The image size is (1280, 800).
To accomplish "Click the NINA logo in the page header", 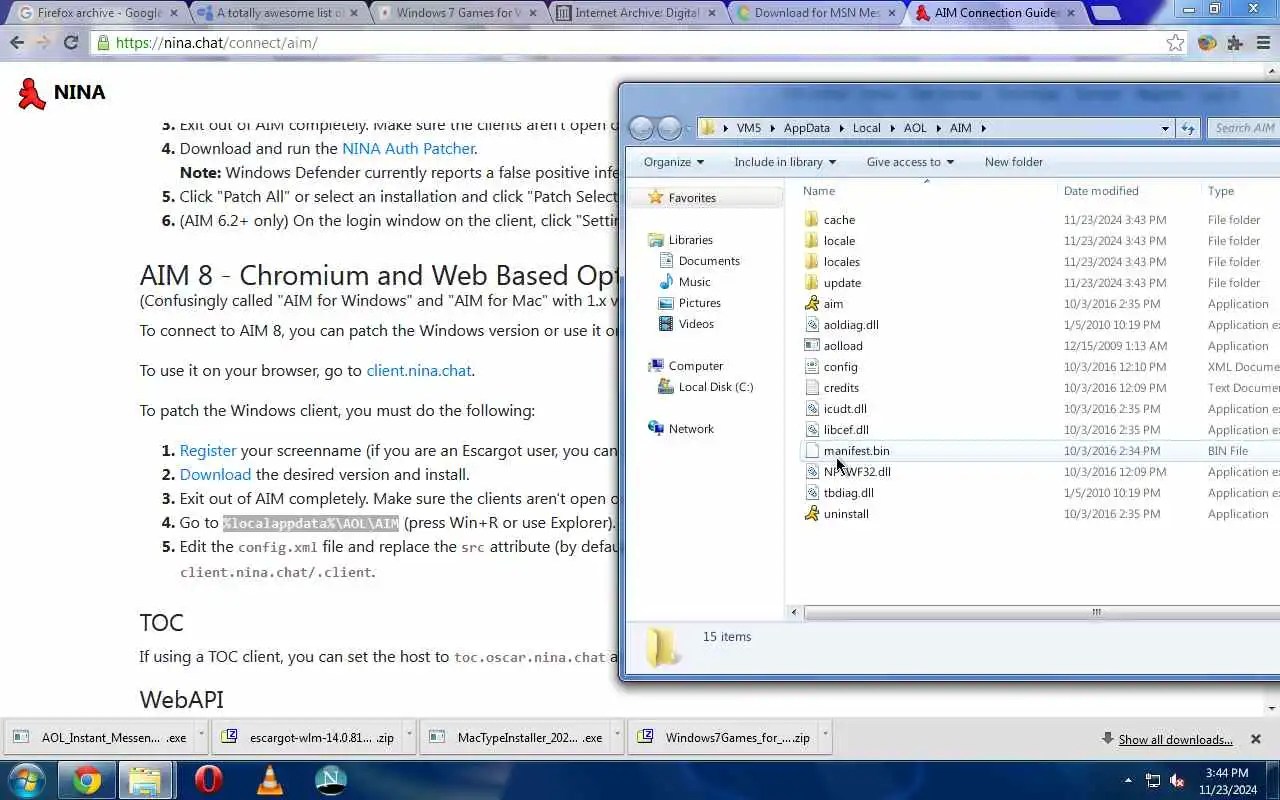I will point(61,92).
